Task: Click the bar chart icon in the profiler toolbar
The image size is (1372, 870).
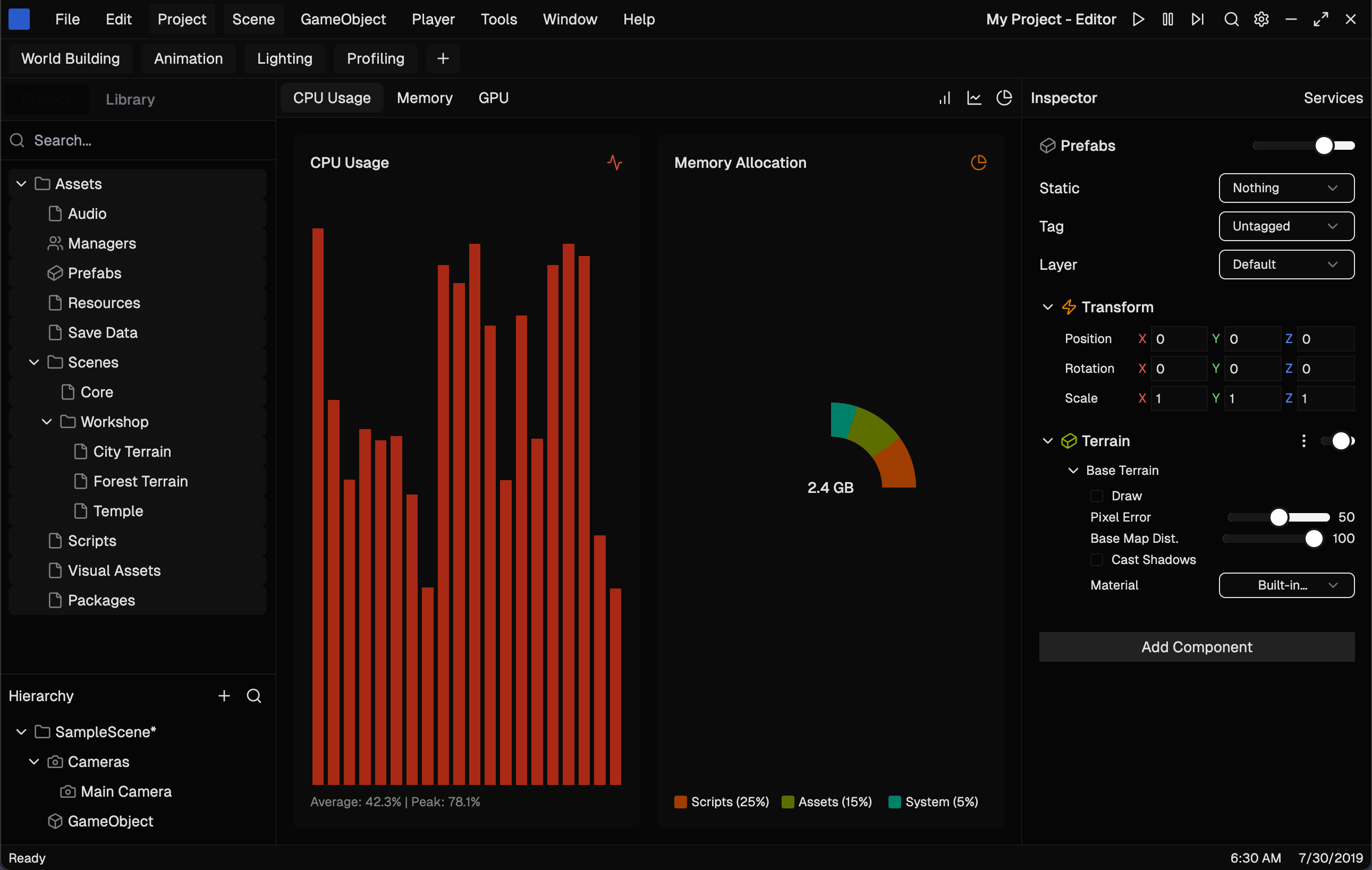Action: click(944, 97)
